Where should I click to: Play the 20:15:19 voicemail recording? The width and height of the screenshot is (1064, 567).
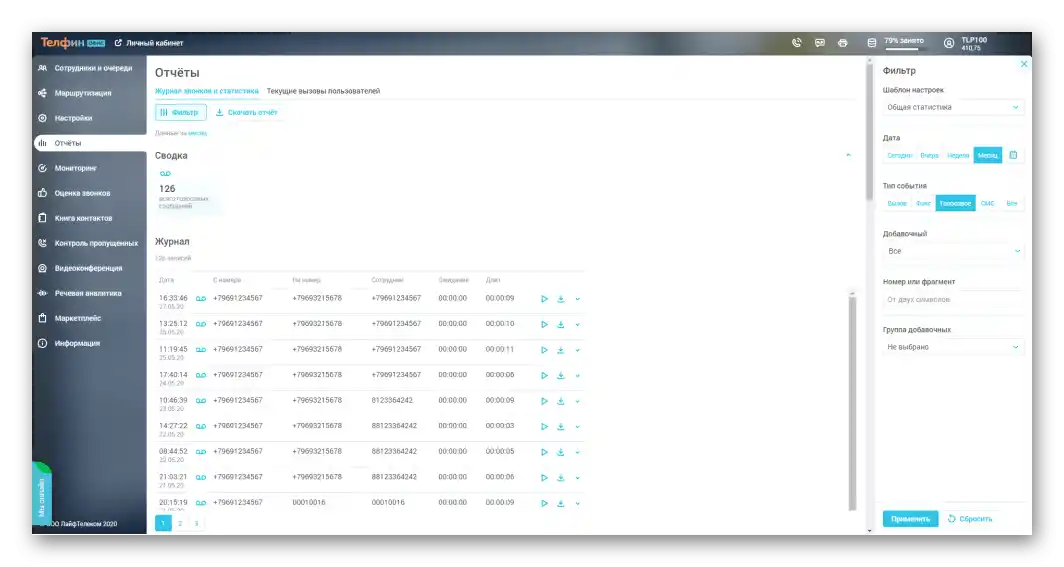point(544,503)
